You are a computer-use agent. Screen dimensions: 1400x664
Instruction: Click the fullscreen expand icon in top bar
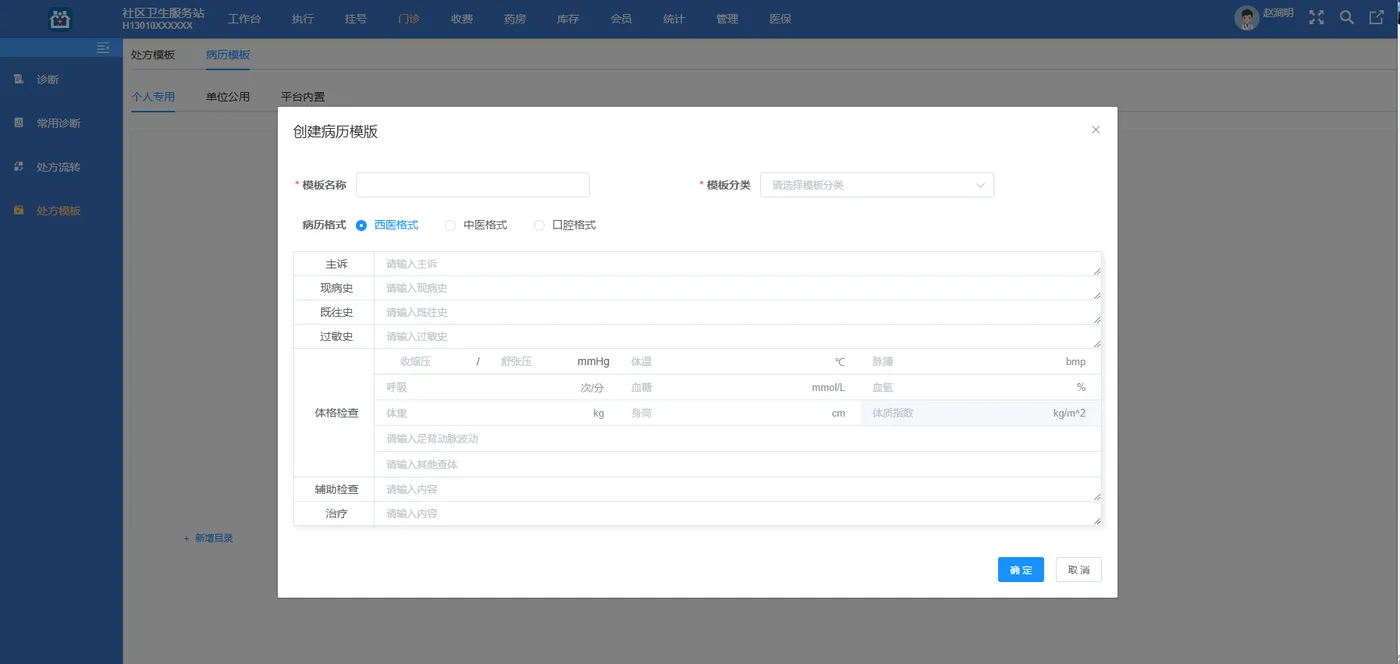click(1316, 17)
